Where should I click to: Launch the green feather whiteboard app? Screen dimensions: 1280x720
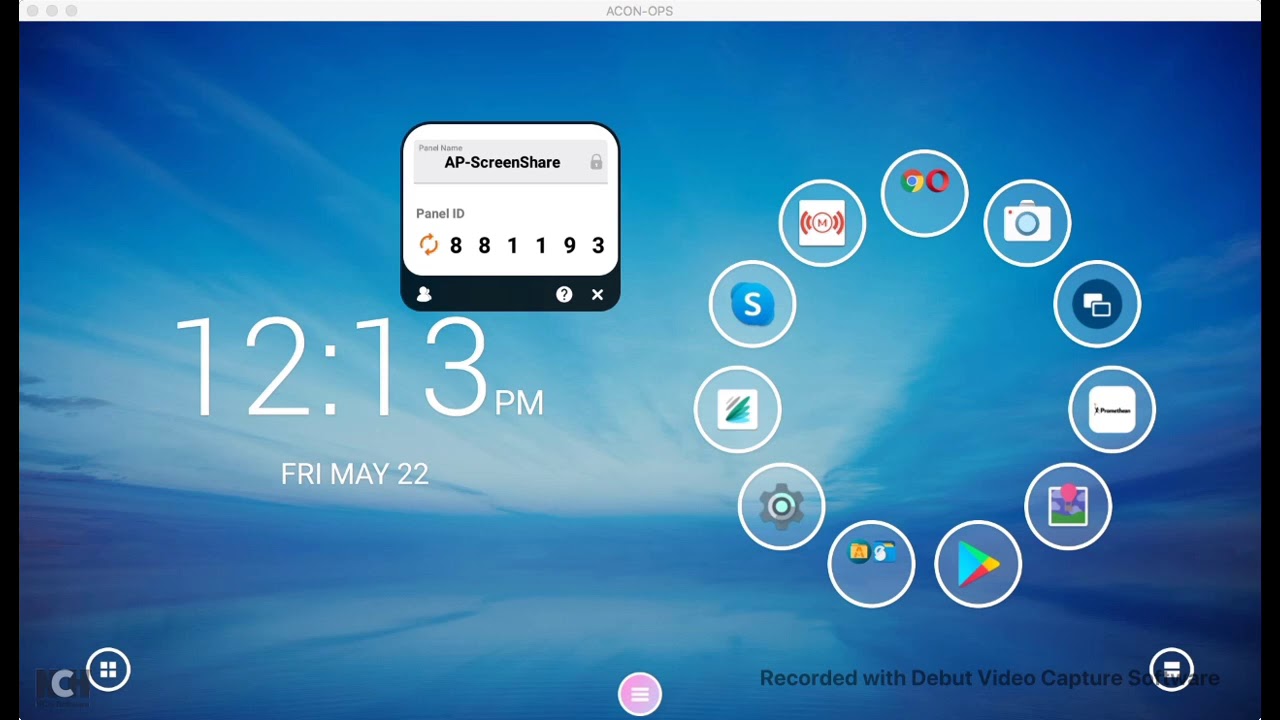pyautogui.click(x=737, y=409)
